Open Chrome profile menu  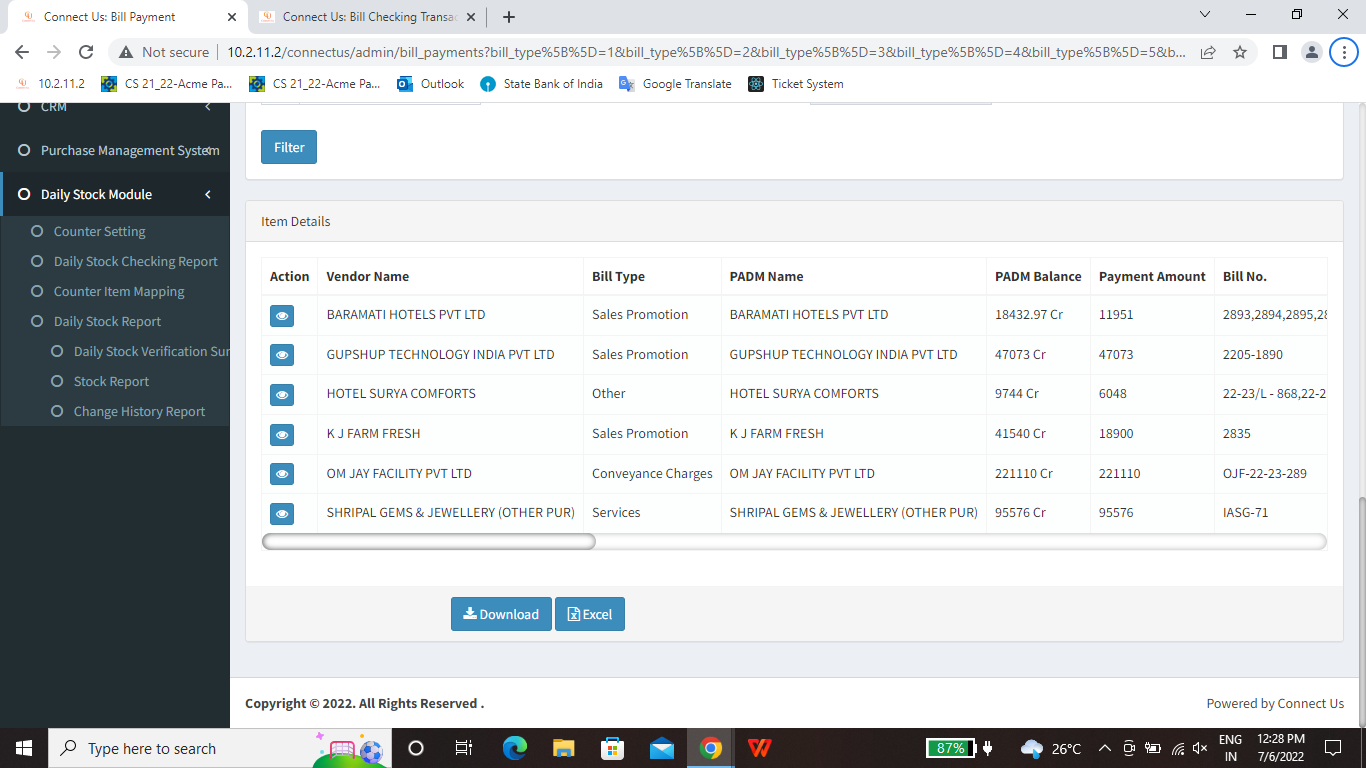point(1311,52)
